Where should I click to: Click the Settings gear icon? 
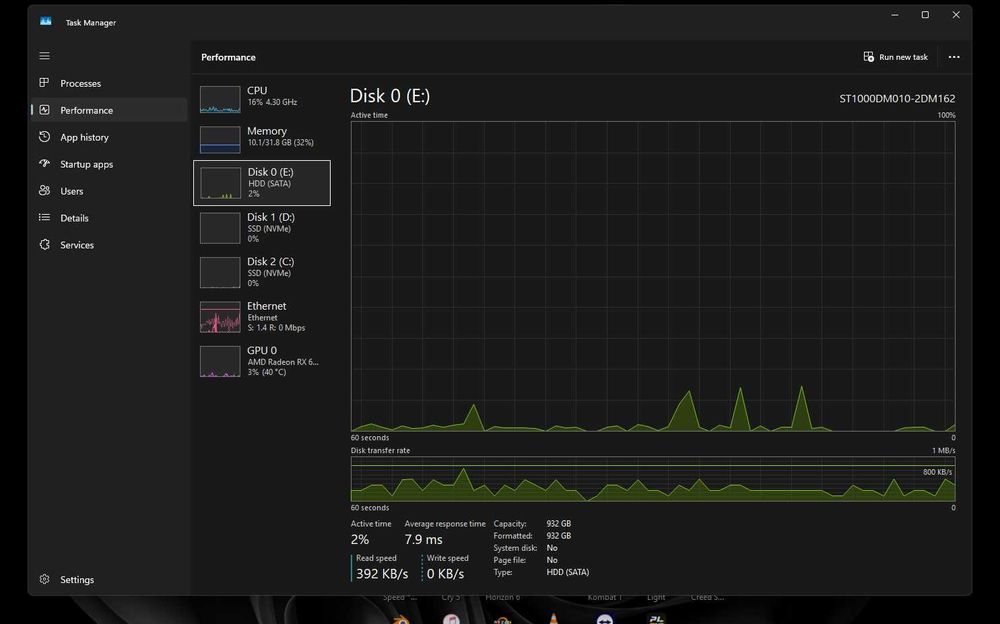[x=44, y=579]
